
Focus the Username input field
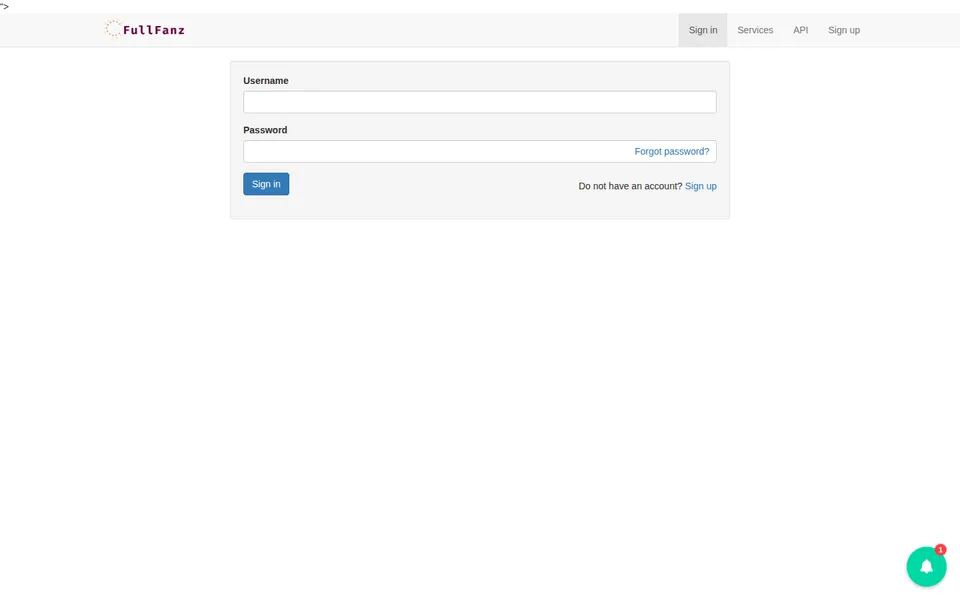point(479,102)
